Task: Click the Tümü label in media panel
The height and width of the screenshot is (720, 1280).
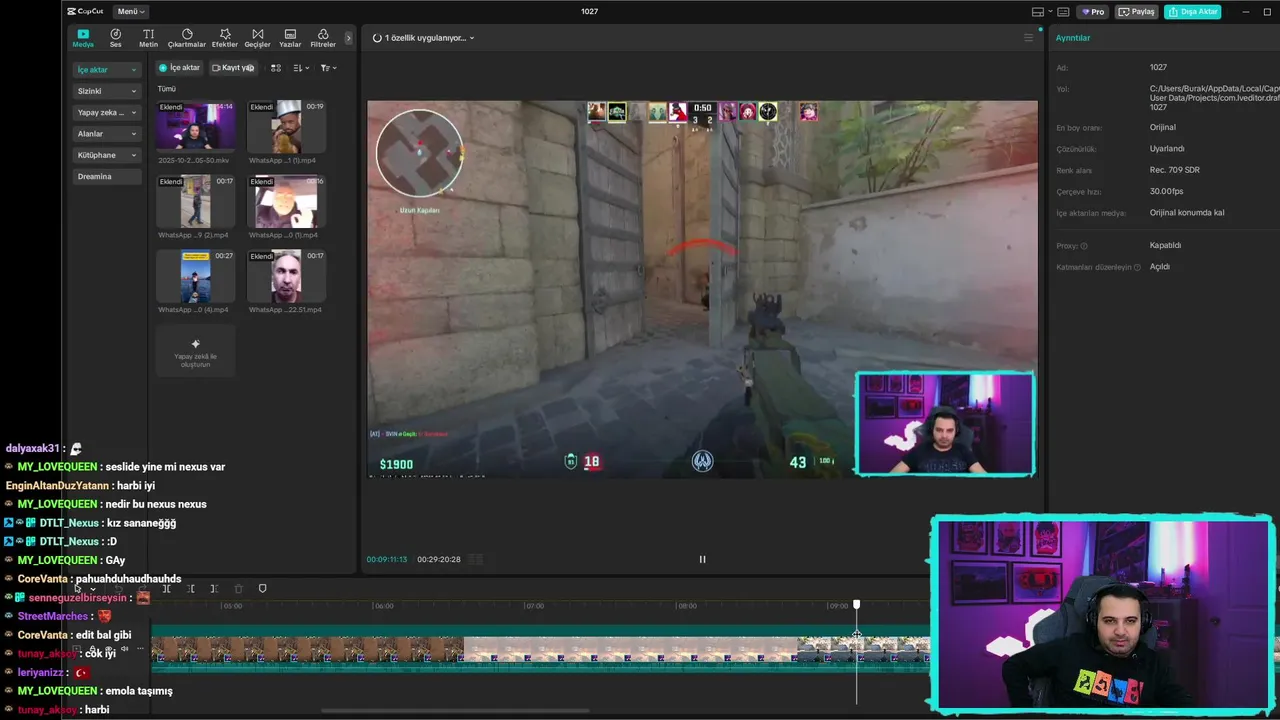Action: 167,89
